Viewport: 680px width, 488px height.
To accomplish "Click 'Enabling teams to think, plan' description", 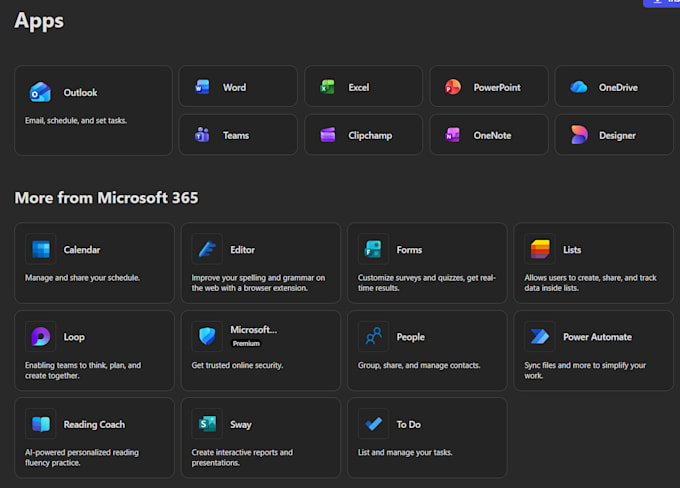I will pos(83,370).
